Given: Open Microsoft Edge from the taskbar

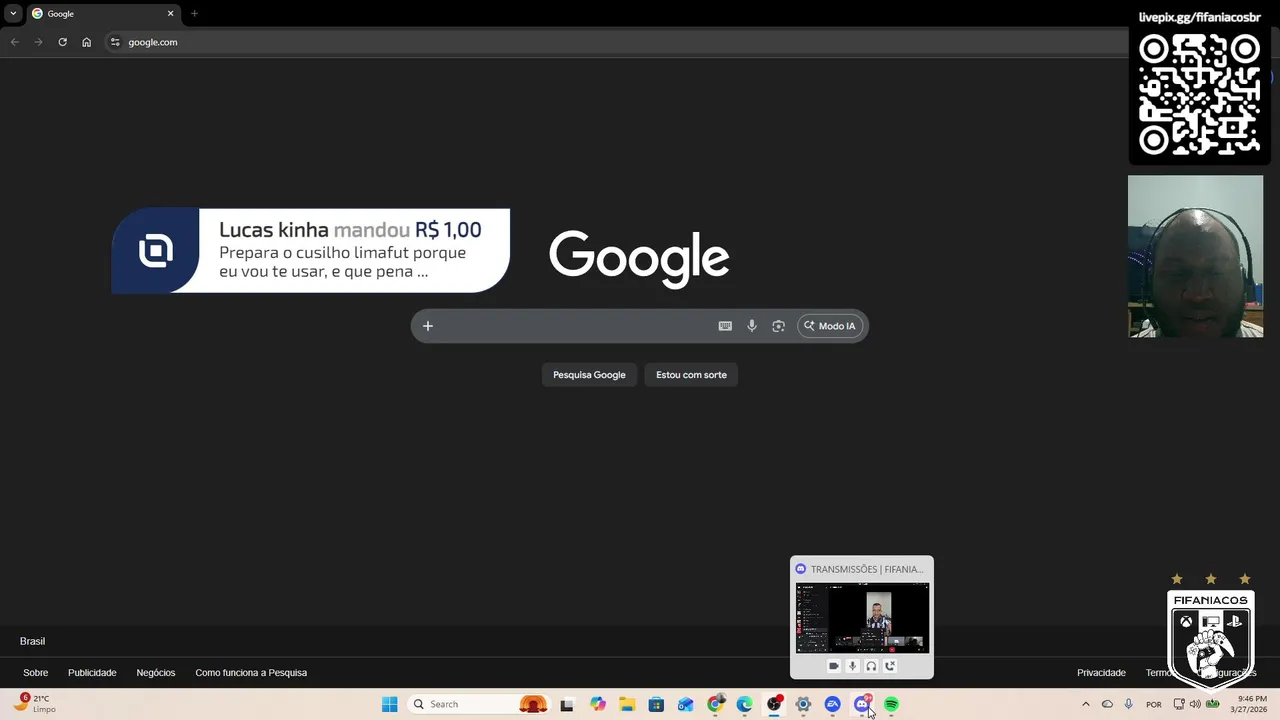Looking at the screenshot, I should [x=744, y=704].
